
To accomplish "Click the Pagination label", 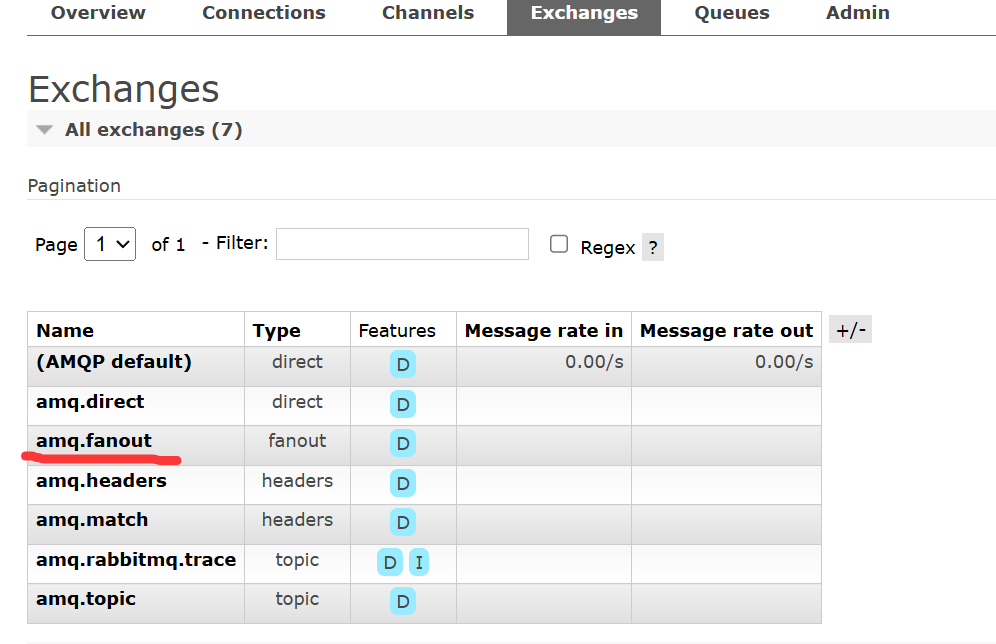I will pyautogui.click(x=74, y=186).
